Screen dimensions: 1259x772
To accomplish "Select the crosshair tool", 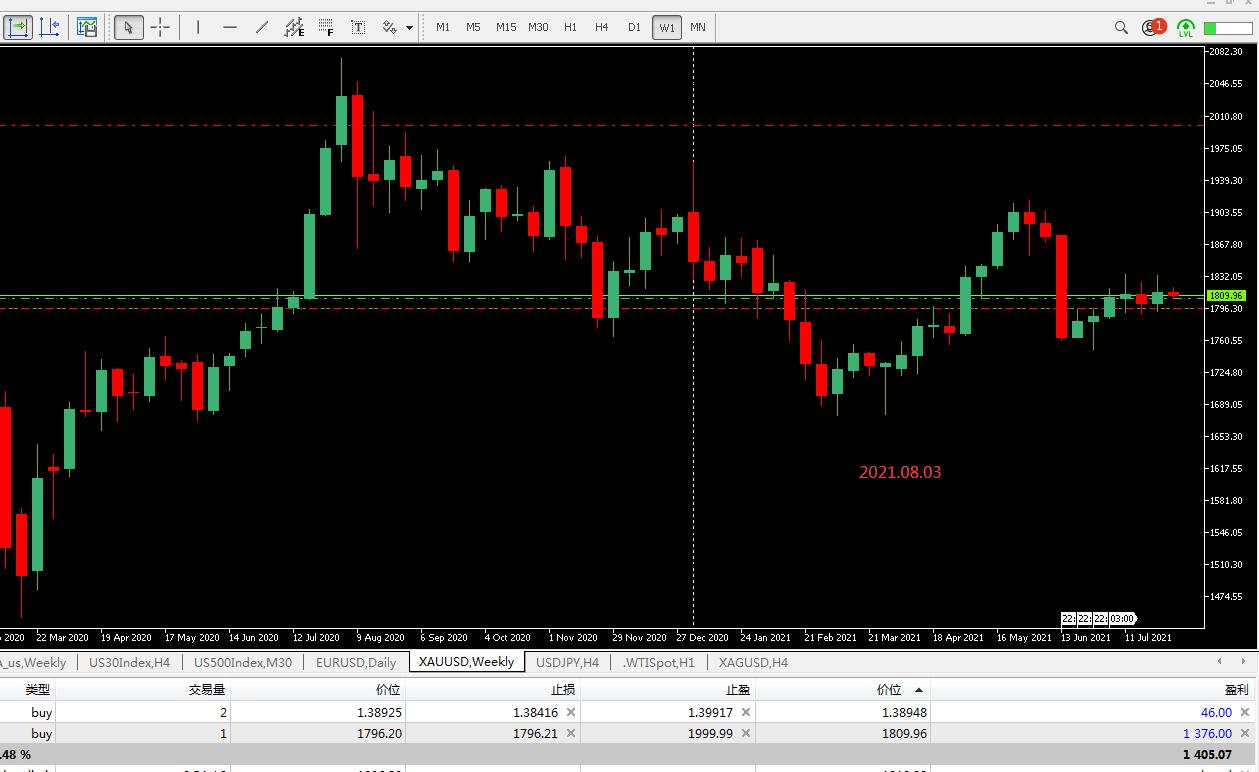I will pos(160,27).
